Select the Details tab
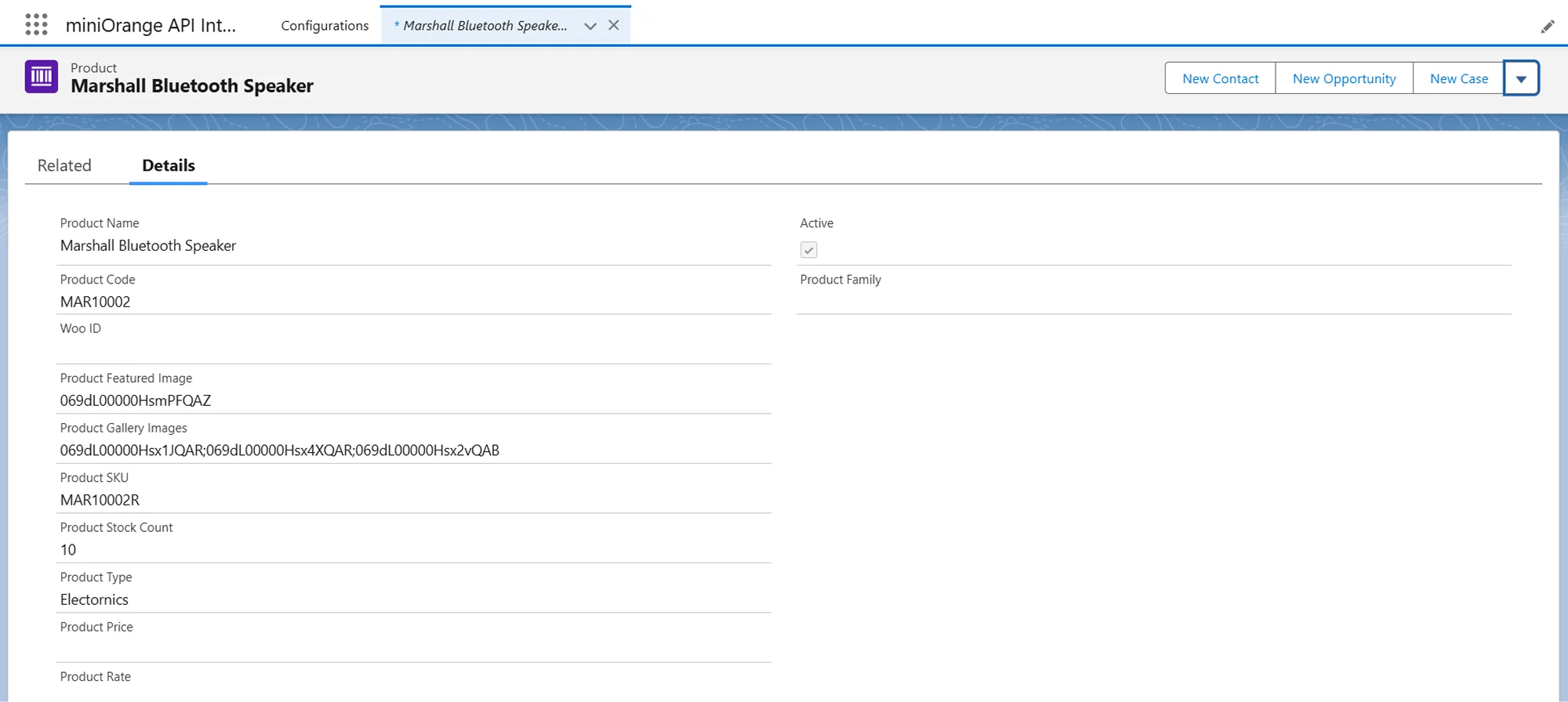Viewport: 1568px width, 702px height. pyautogui.click(x=169, y=165)
